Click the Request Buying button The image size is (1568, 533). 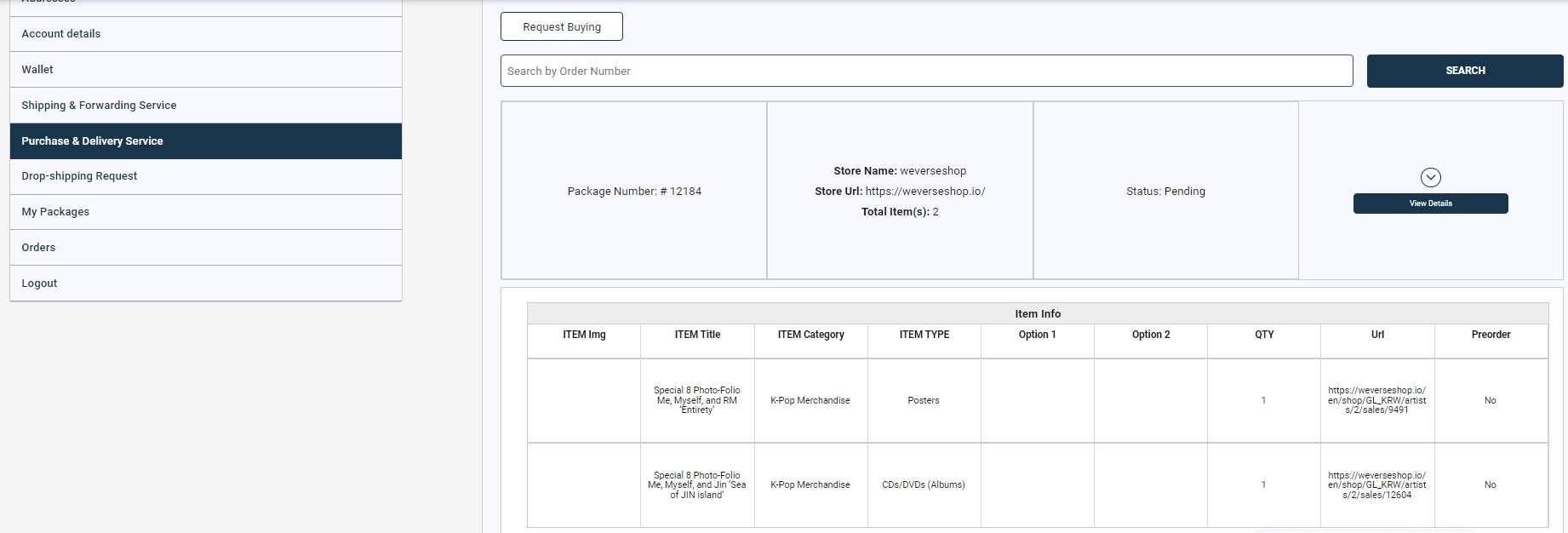click(562, 26)
